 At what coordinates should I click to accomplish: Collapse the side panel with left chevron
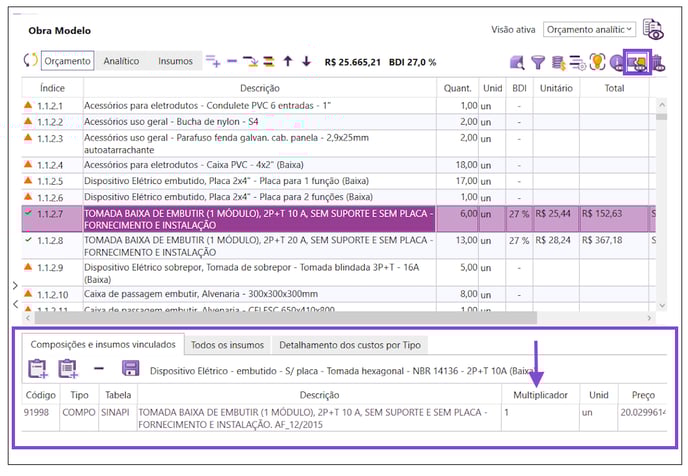[15, 304]
